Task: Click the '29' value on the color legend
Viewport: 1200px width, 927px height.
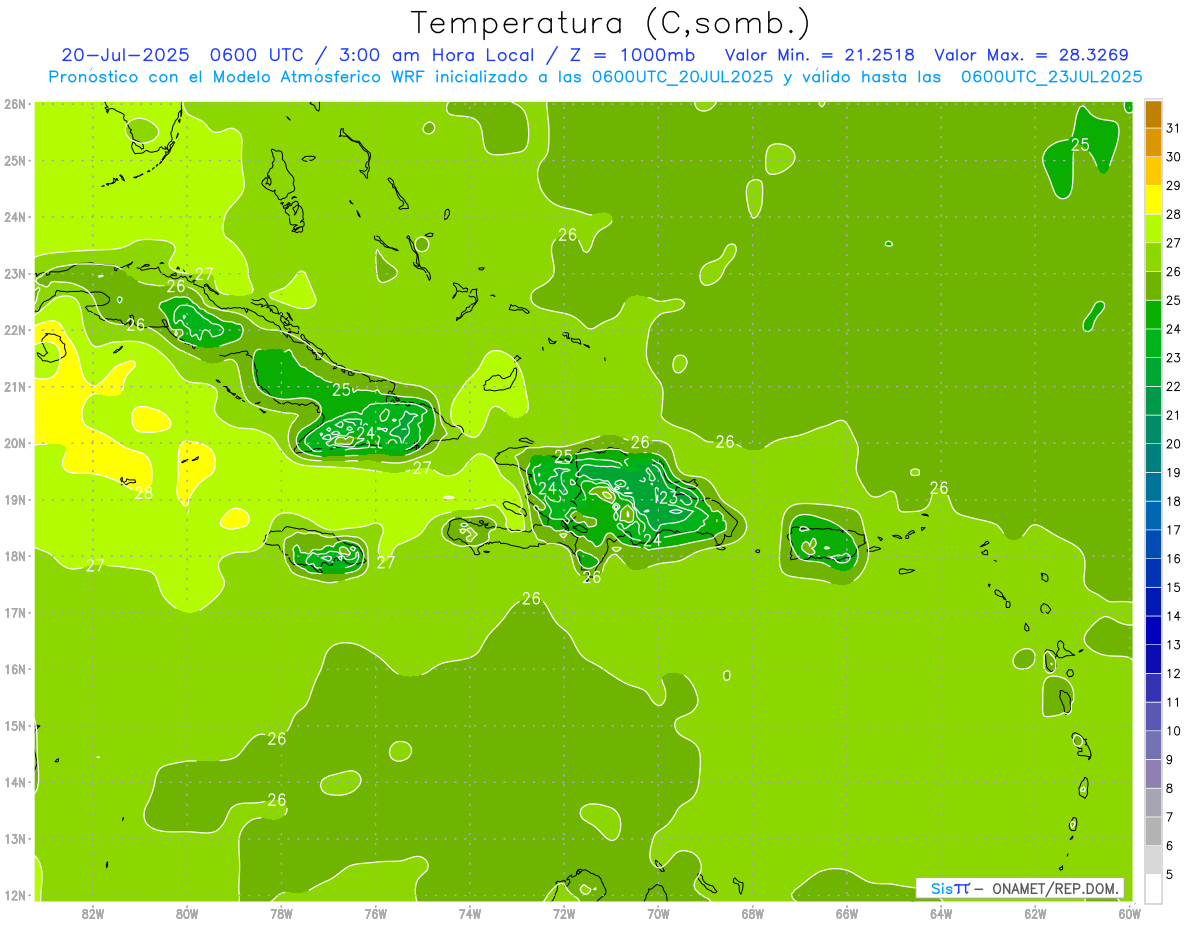Action: [1173, 185]
